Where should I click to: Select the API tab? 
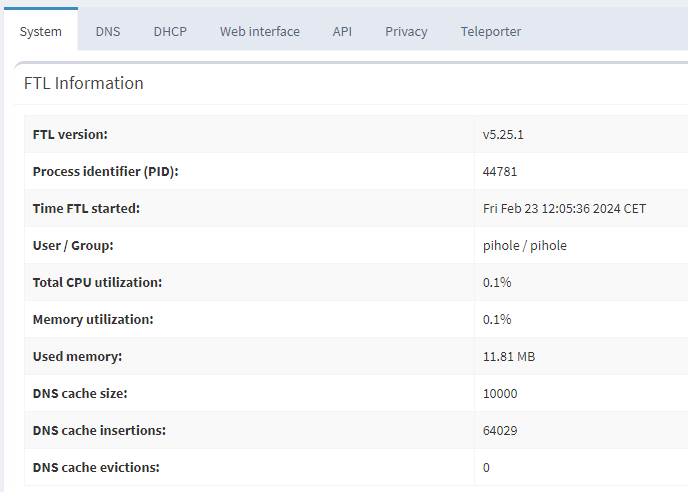(342, 31)
